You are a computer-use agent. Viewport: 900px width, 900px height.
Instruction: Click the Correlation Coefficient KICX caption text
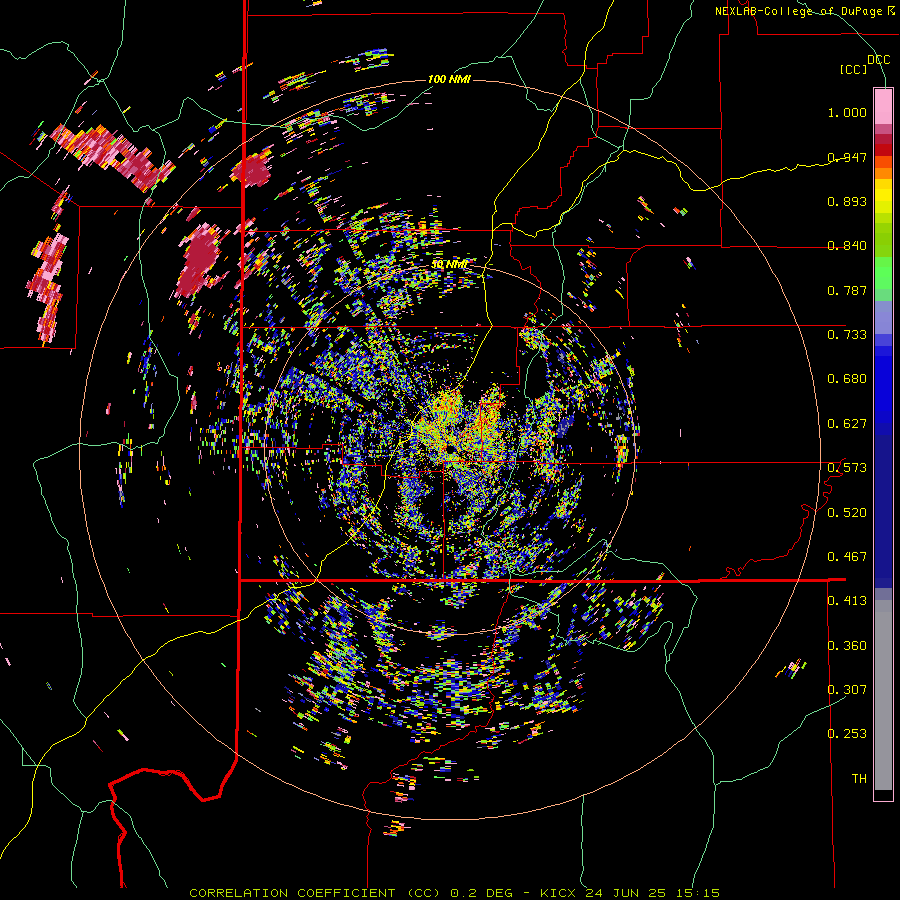tap(454, 893)
